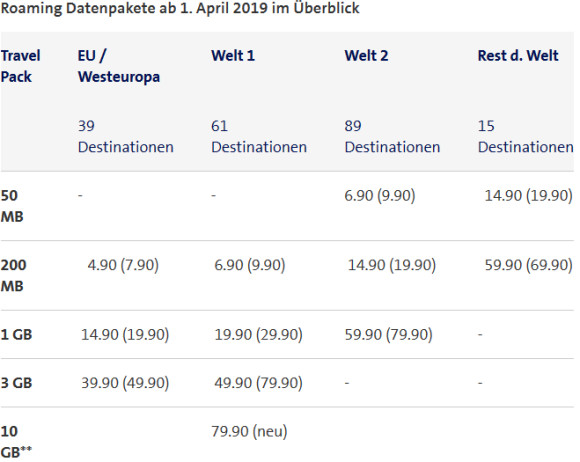Click the 3 GB row label

[16, 382]
